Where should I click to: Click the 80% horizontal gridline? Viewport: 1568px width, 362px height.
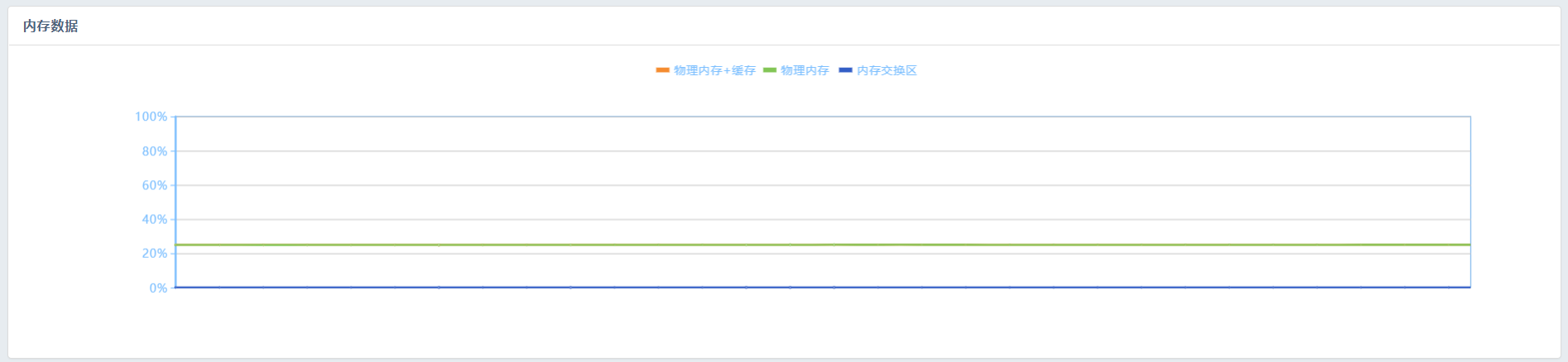pos(822,151)
